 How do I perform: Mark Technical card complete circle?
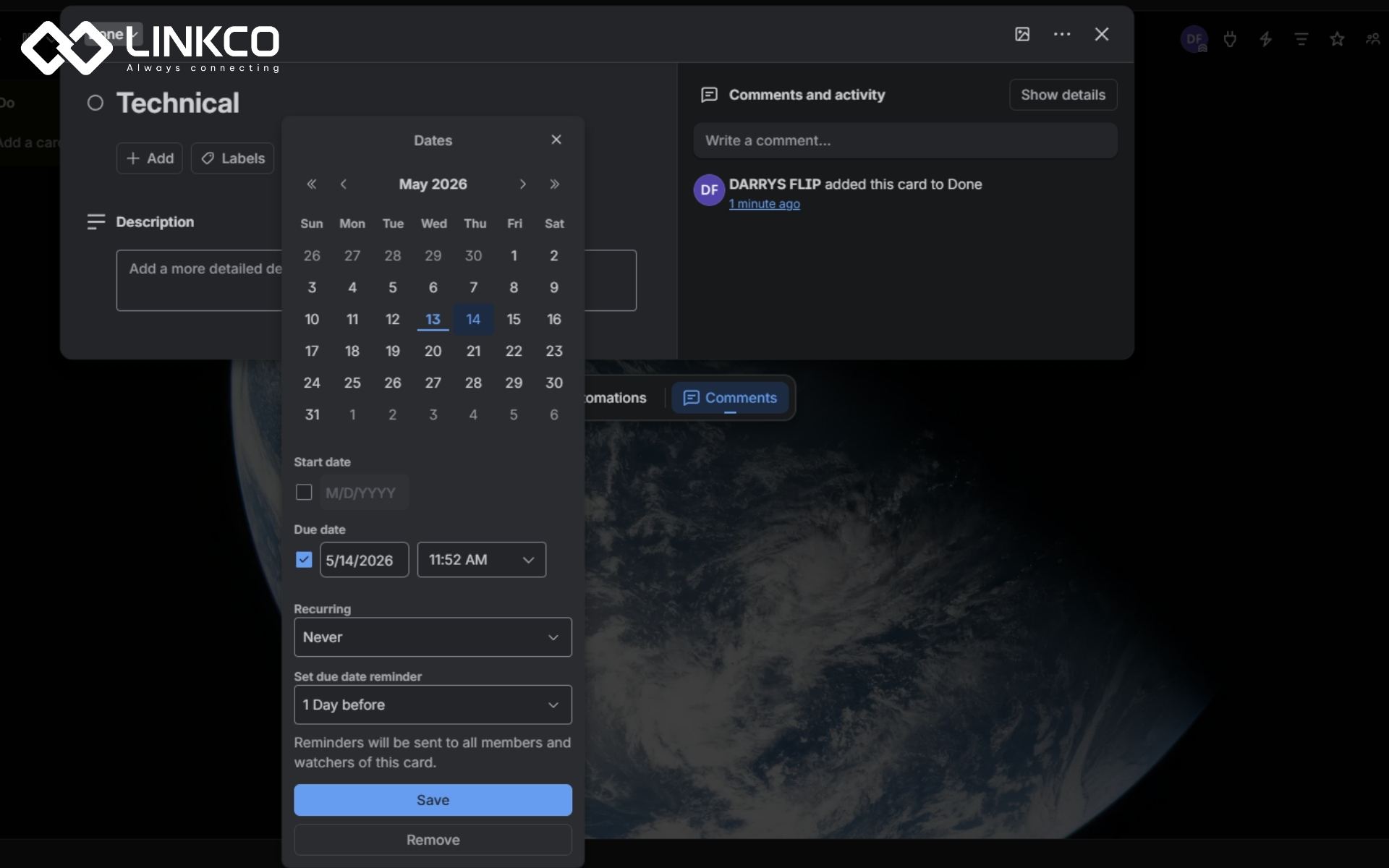[x=95, y=103]
